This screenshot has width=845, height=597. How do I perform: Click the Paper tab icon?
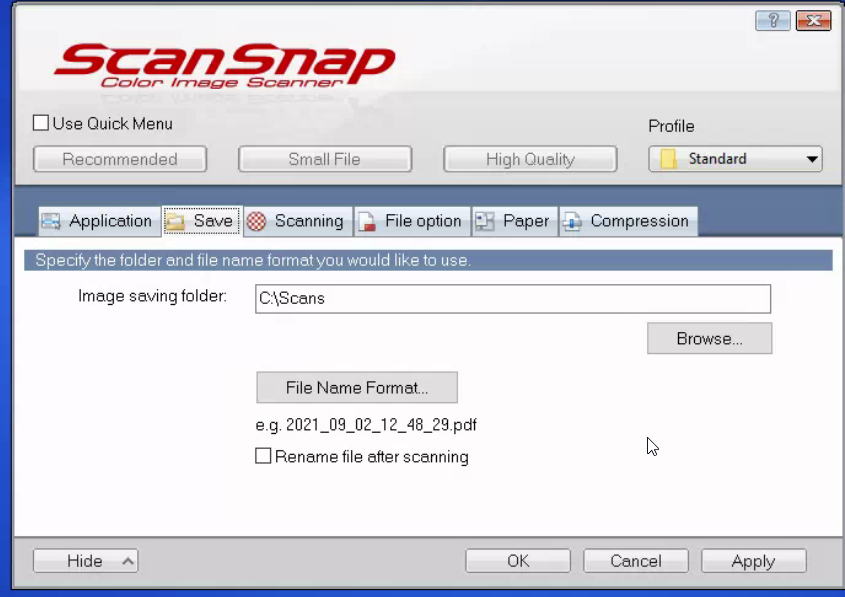pyautogui.click(x=484, y=221)
